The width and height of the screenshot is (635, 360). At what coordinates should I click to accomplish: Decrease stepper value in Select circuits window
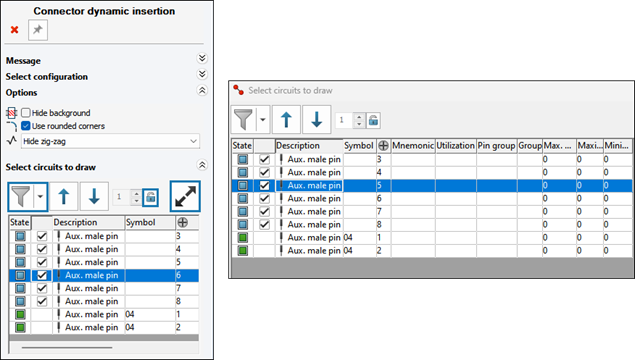coord(359,124)
